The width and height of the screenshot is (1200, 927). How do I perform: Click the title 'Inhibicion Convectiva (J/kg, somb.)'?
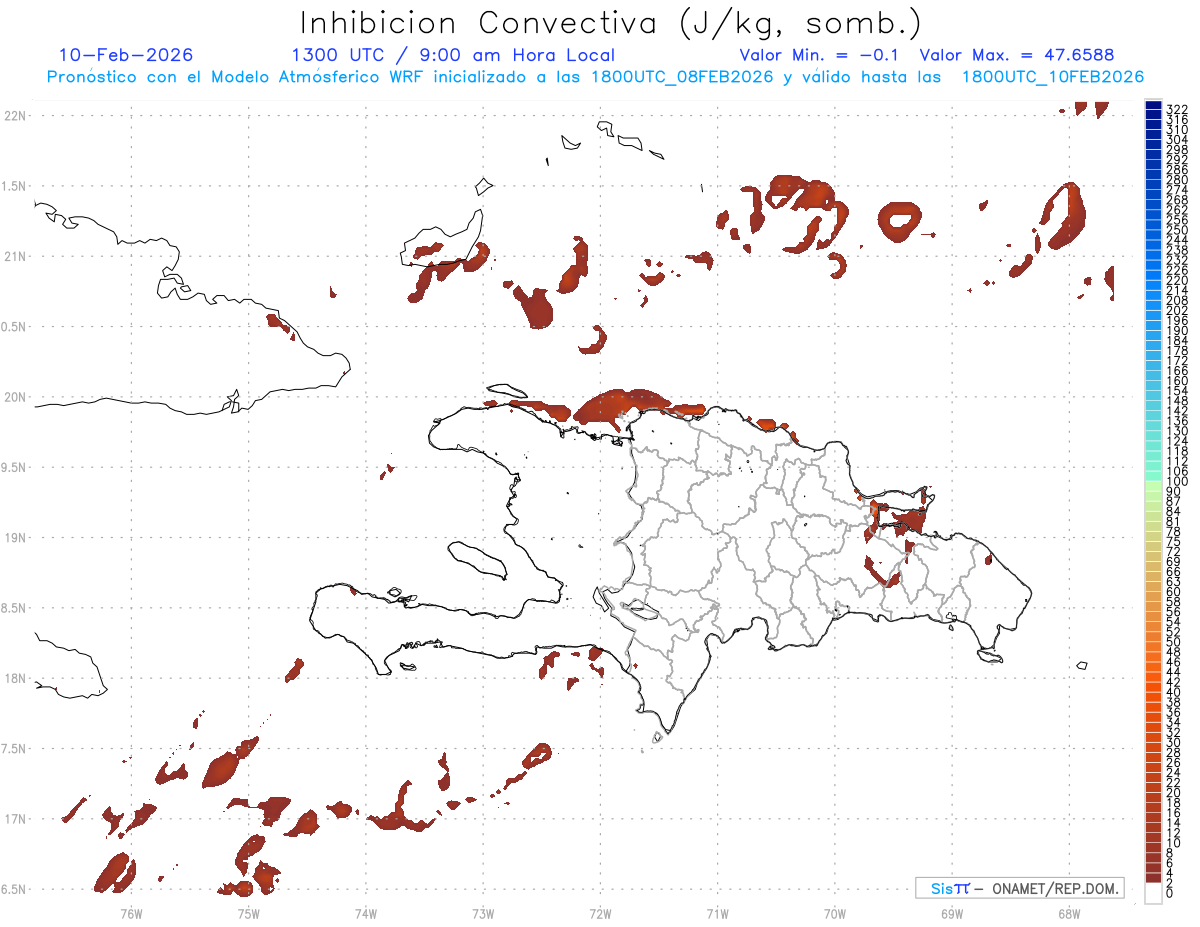[x=611, y=23]
